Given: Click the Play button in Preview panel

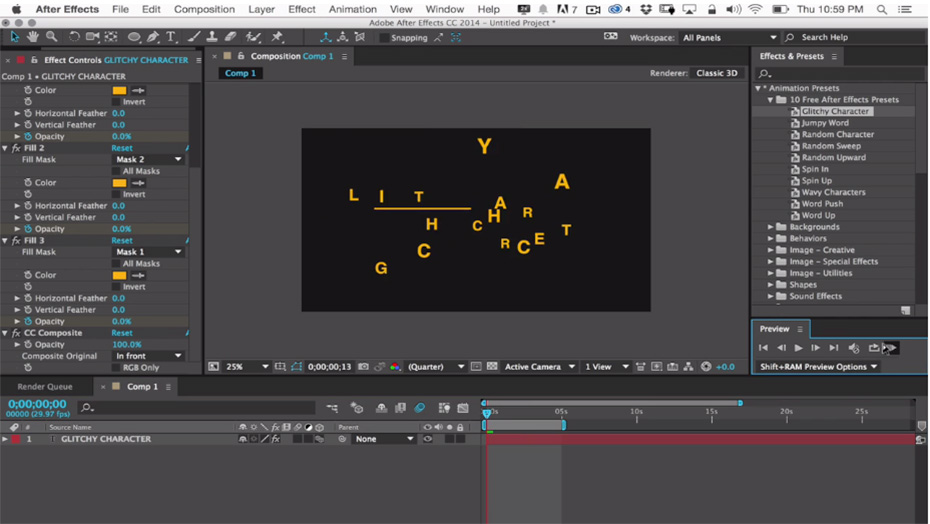Looking at the screenshot, I should pos(798,348).
